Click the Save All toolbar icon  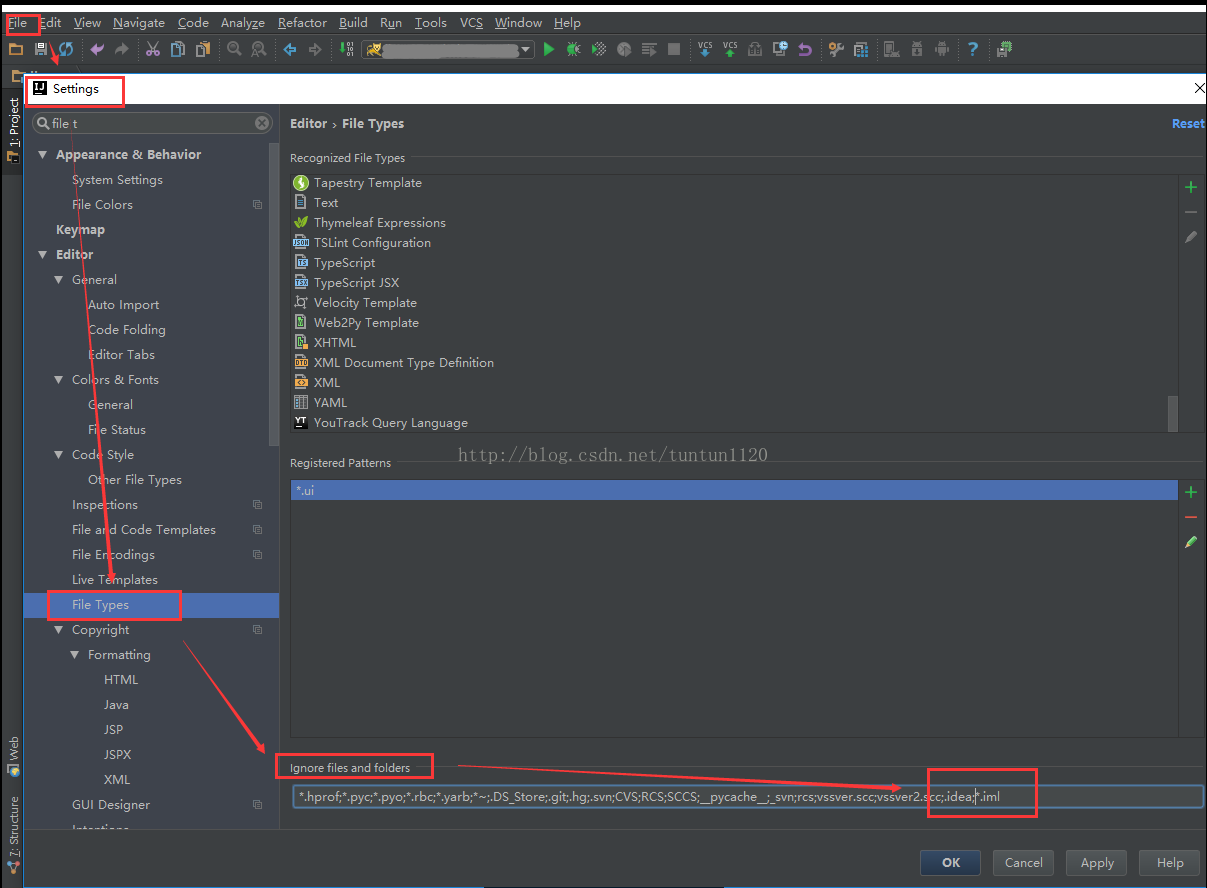[41, 49]
